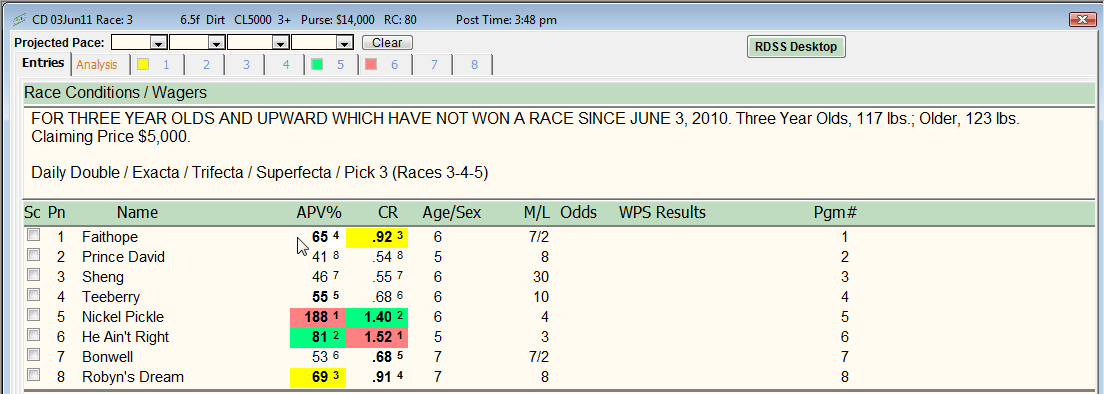Click the Post Time 3:48 pm text
The width and height of the screenshot is (1104, 394).
(x=506, y=20)
